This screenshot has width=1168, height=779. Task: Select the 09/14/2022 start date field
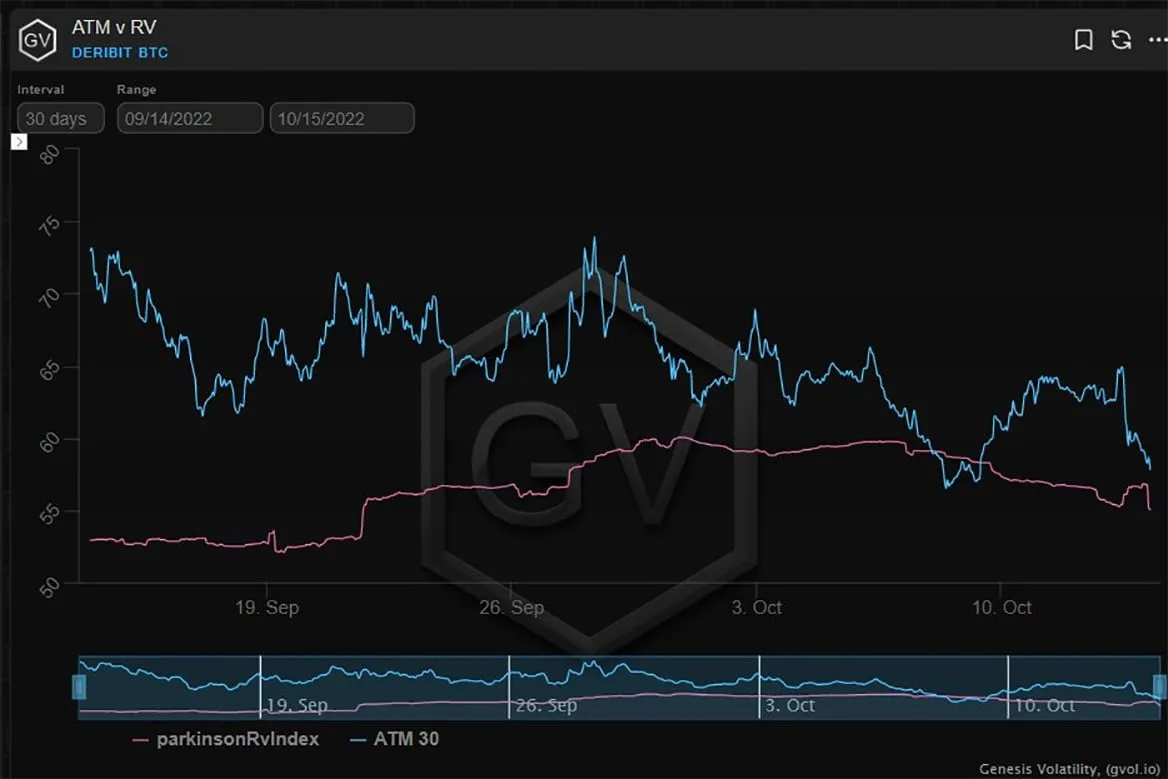click(x=190, y=118)
